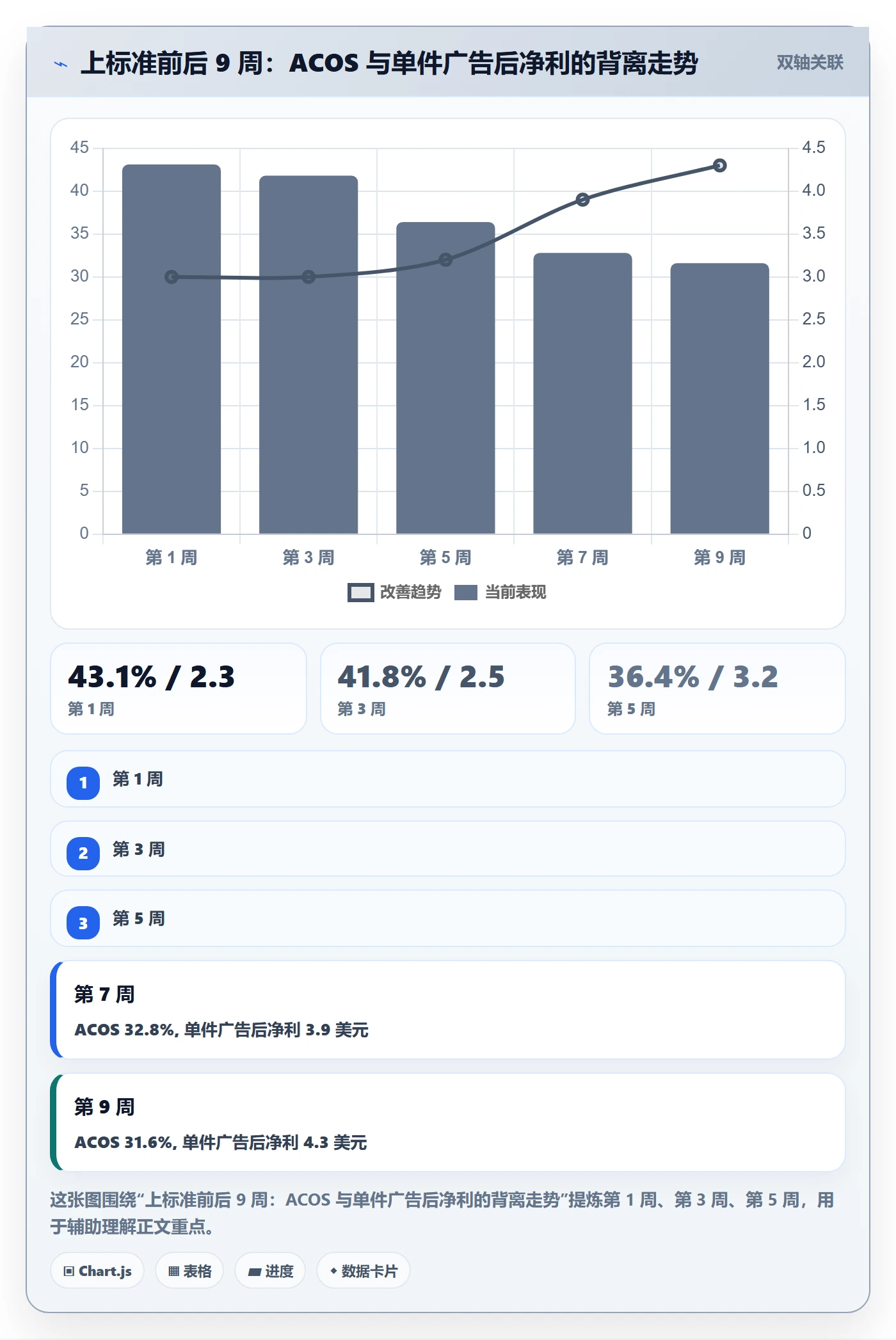Click the lightning bolt icon in header

pyautogui.click(x=61, y=64)
